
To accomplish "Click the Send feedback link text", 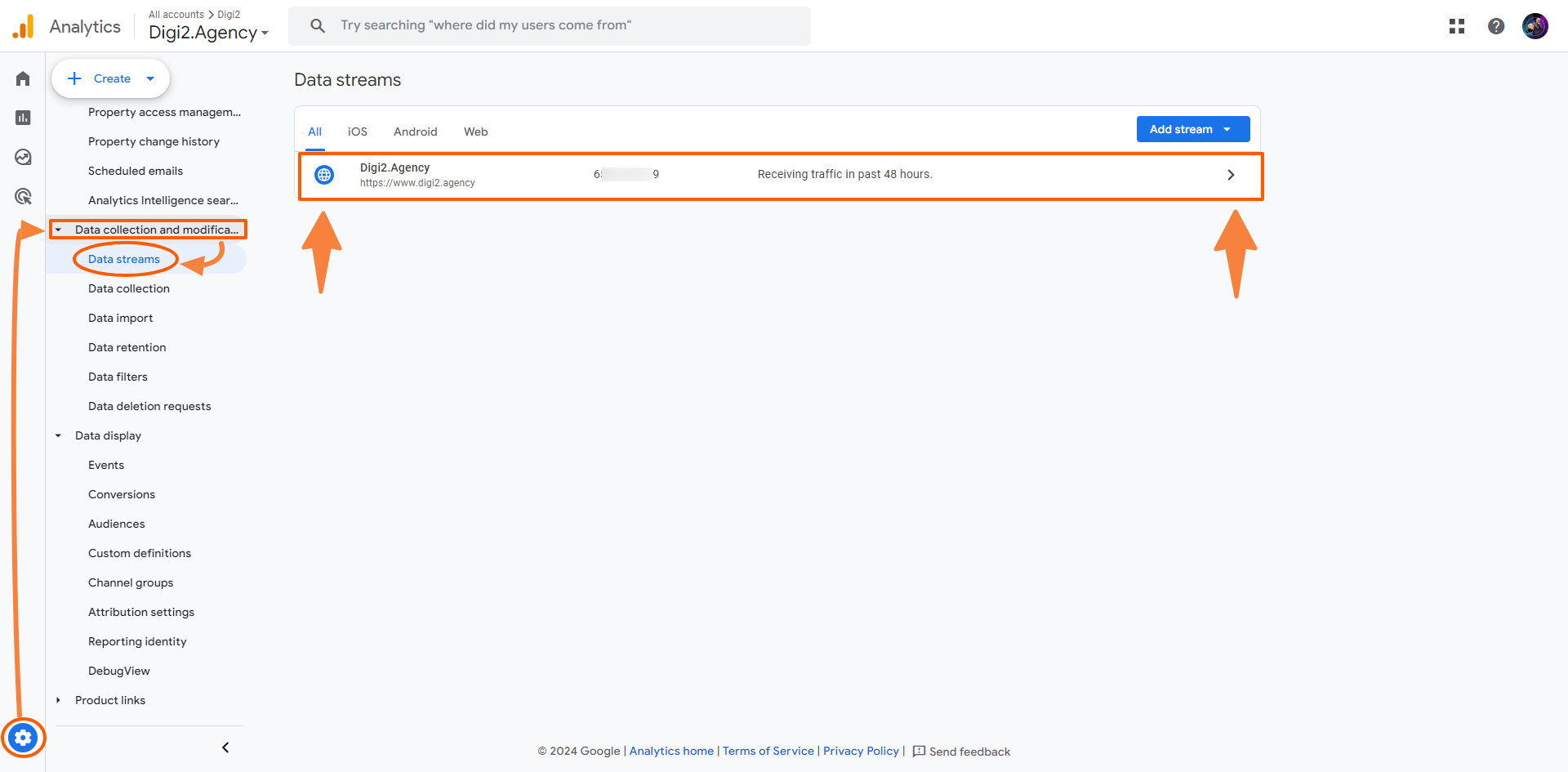I will click(x=969, y=752).
